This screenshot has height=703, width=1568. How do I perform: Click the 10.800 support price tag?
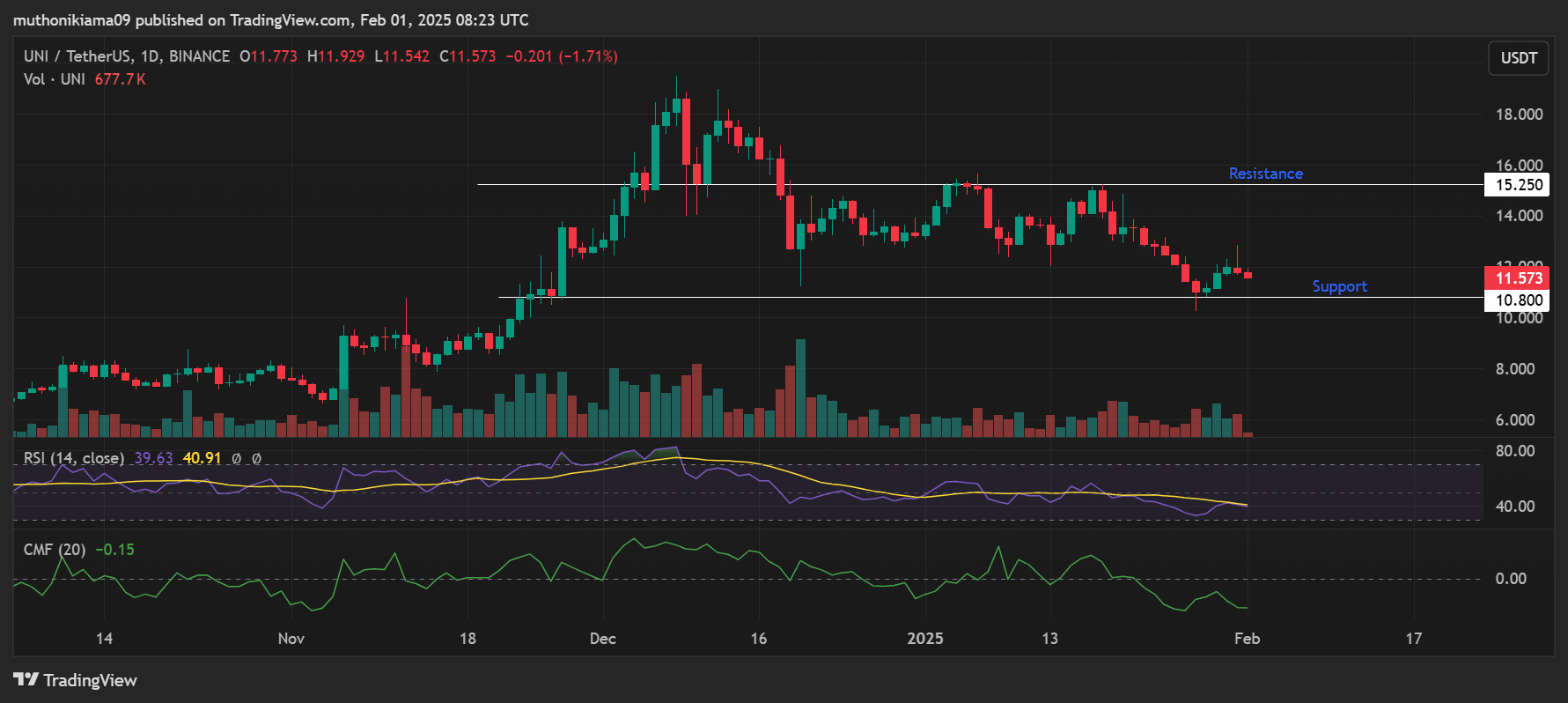pyautogui.click(x=1519, y=300)
